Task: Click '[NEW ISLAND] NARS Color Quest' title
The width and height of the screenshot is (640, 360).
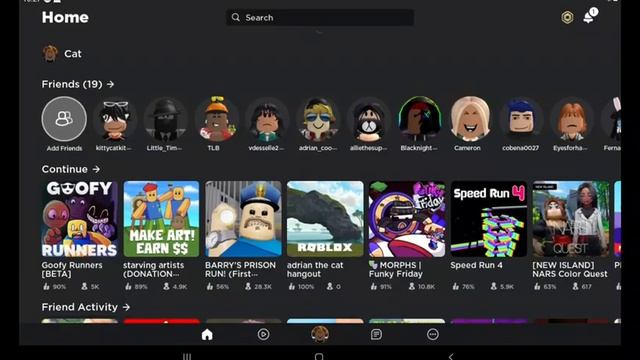Action: tap(570, 269)
